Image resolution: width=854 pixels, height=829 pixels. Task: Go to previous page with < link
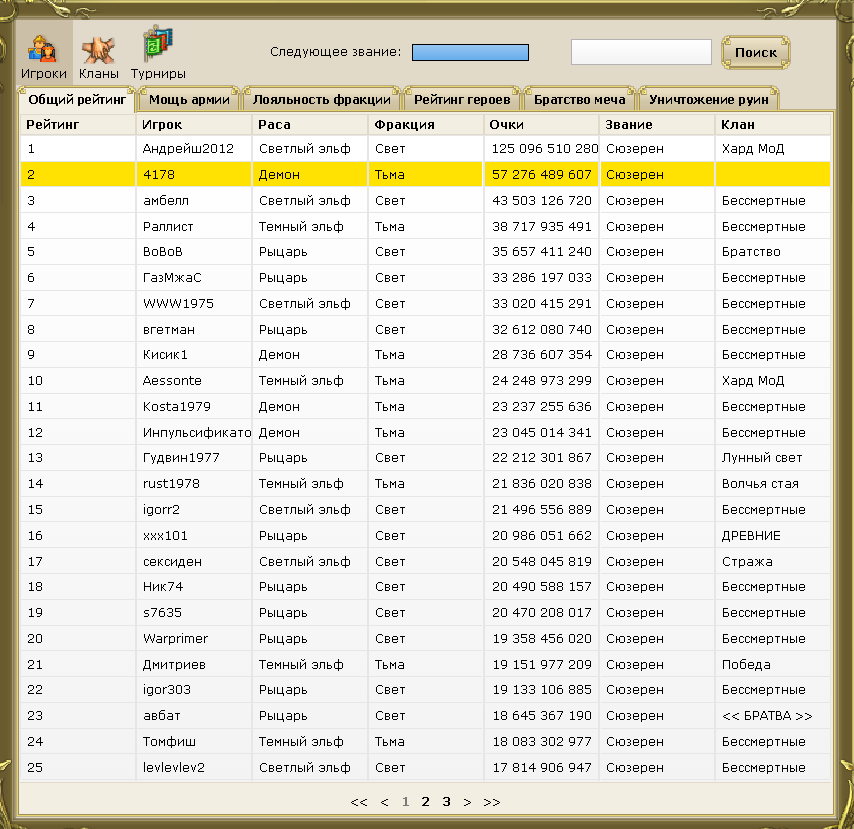[385, 802]
